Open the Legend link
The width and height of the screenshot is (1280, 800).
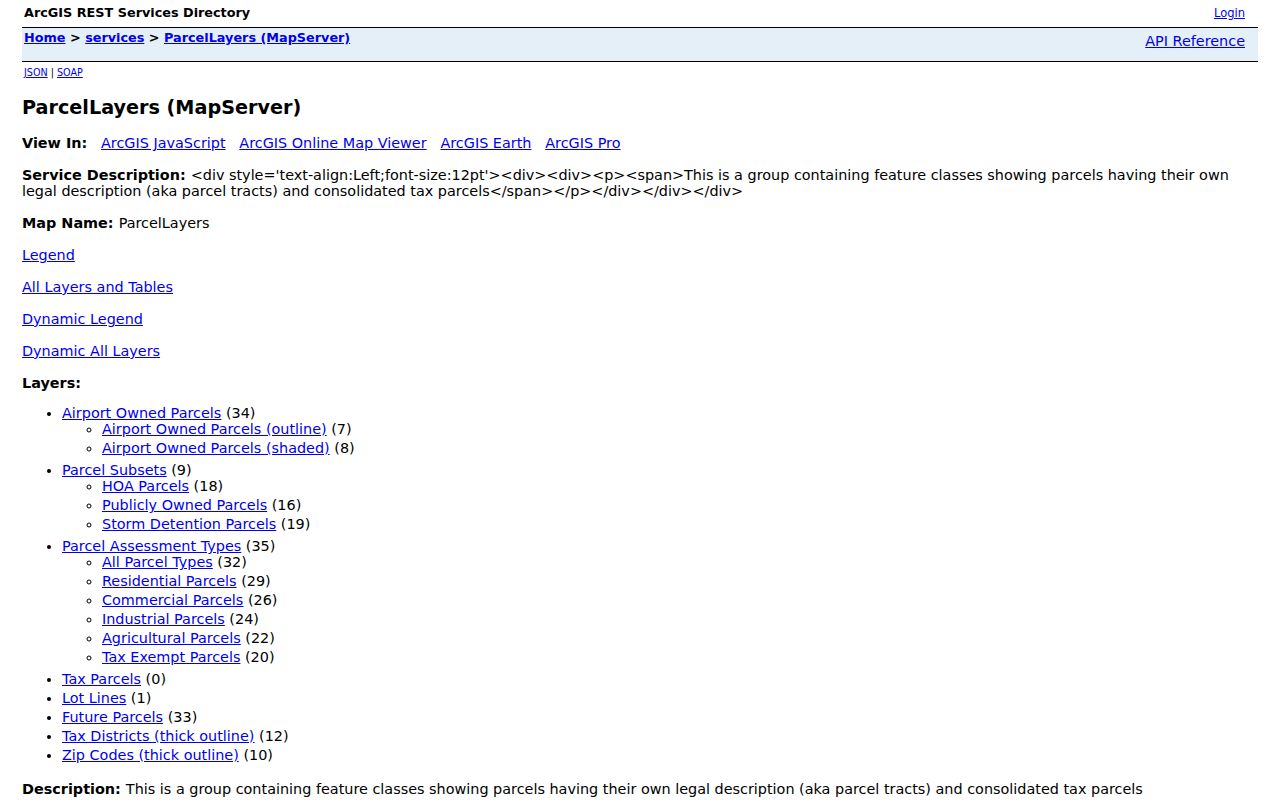(48, 255)
